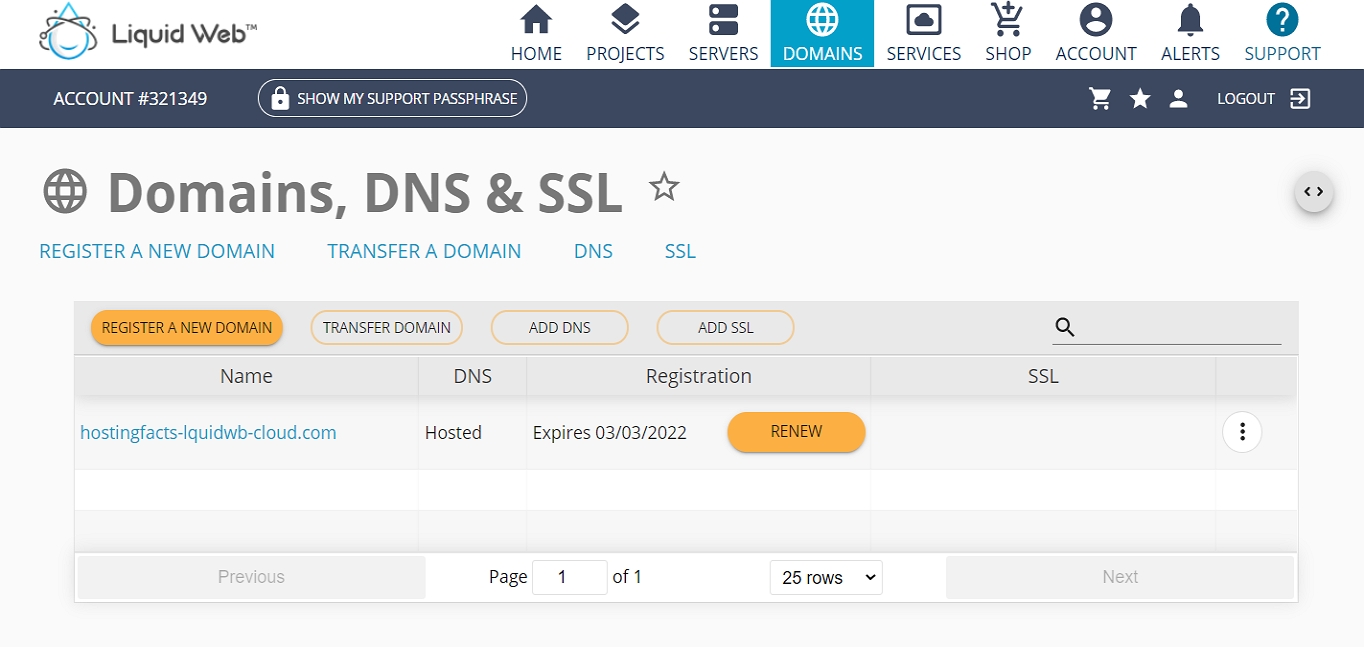Open the 25 rows dropdown
The image size is (1364, 647).
(826, 577)
